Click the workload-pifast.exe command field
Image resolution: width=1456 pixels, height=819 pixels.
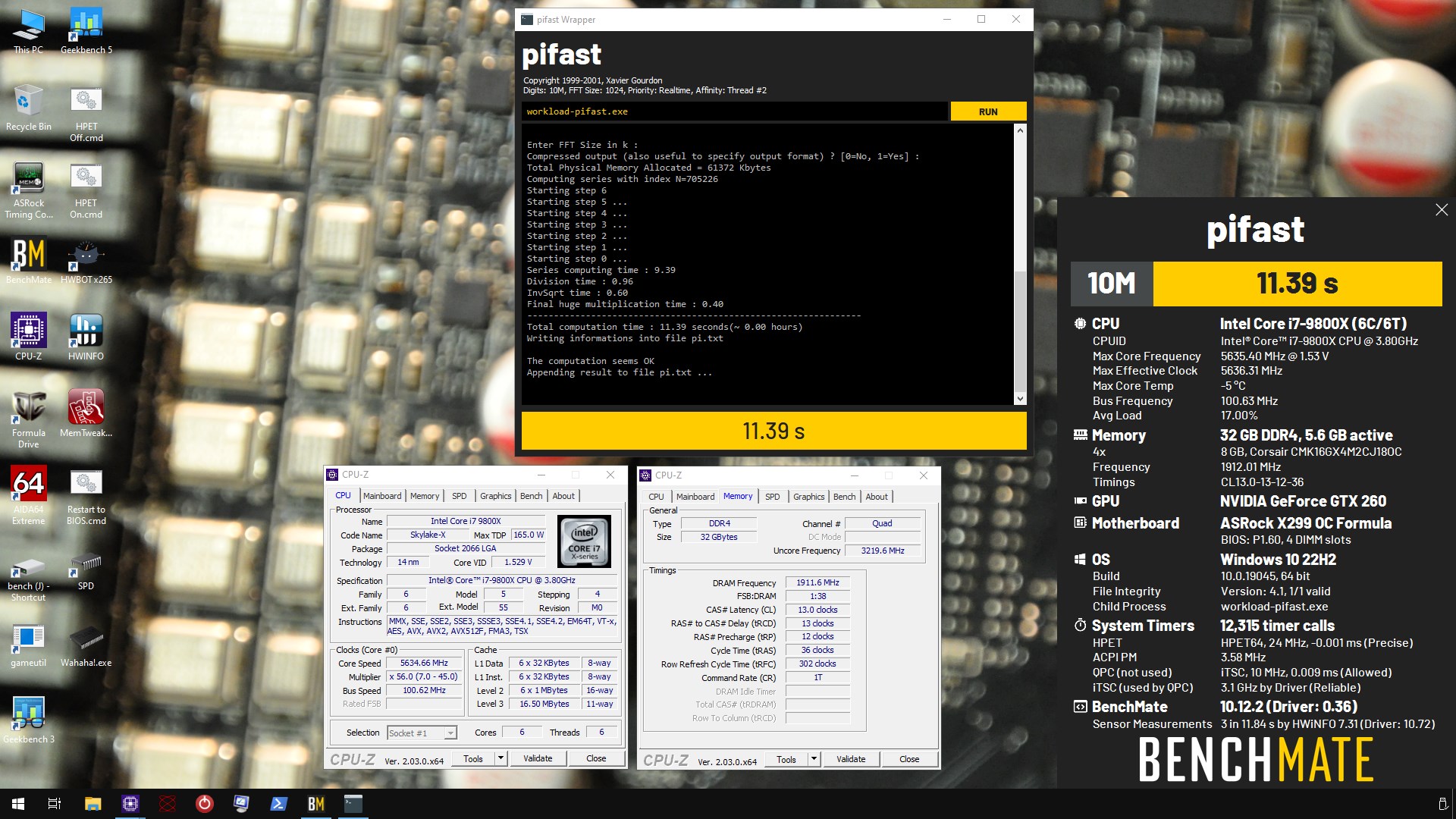[734, 111]
